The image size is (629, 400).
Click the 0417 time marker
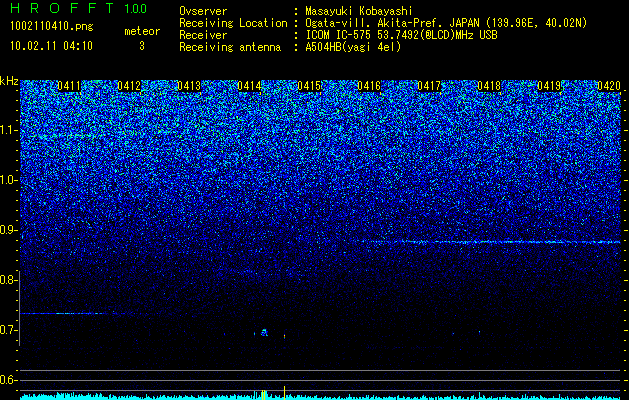pyautogui.click(x=429, y=86)
